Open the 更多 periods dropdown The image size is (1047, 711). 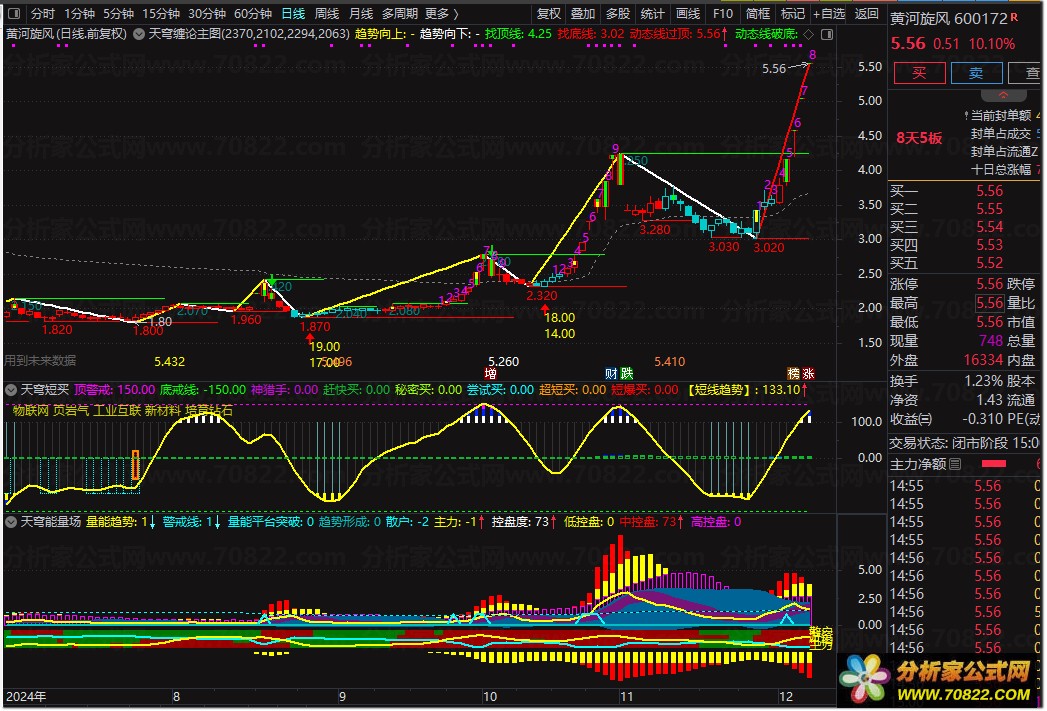pyautogui.click(x=441, y=13)
